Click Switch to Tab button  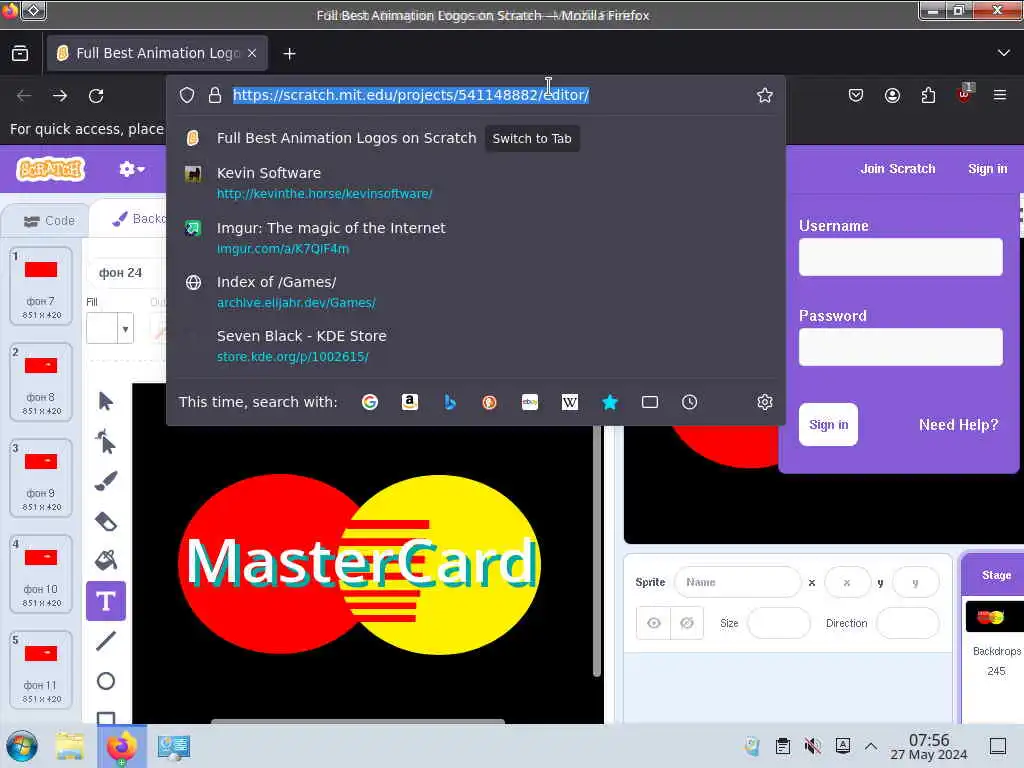point(532,138)
